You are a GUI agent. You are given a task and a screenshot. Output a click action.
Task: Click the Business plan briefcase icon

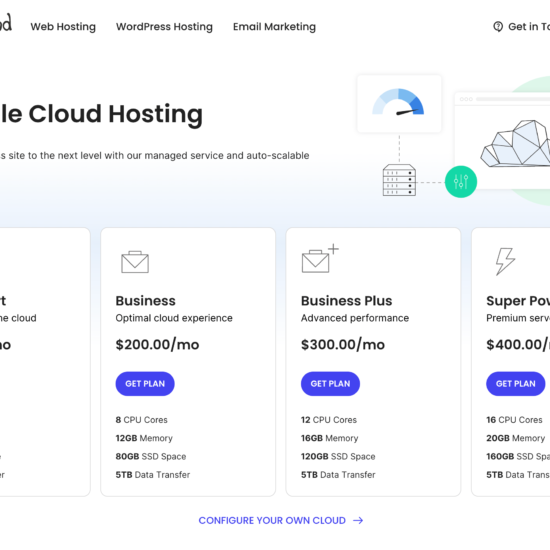click(x=135, y=262)
